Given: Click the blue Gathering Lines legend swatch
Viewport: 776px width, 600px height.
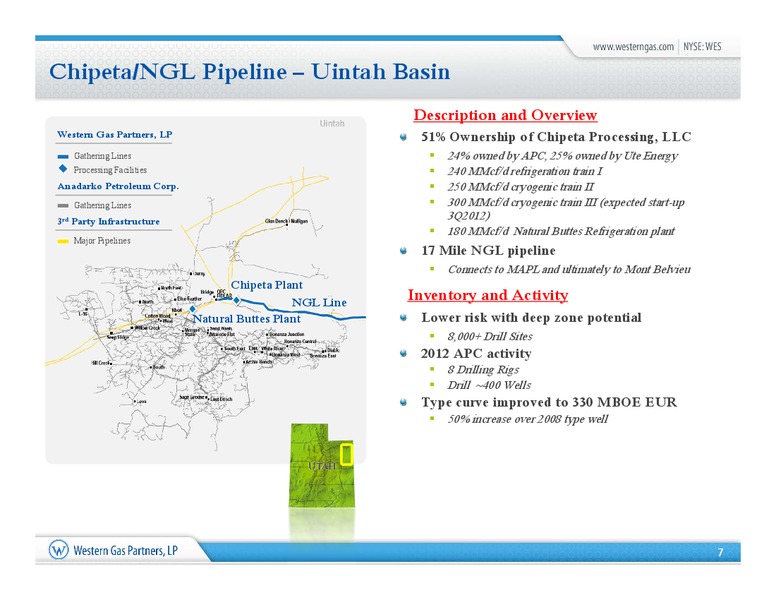Looking at the screenshot, I should tap(63, 156).
